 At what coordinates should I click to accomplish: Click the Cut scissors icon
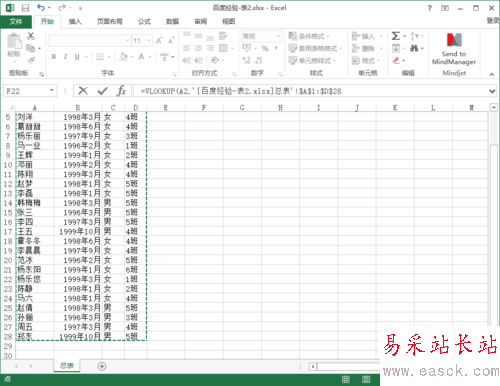[31, 36]
